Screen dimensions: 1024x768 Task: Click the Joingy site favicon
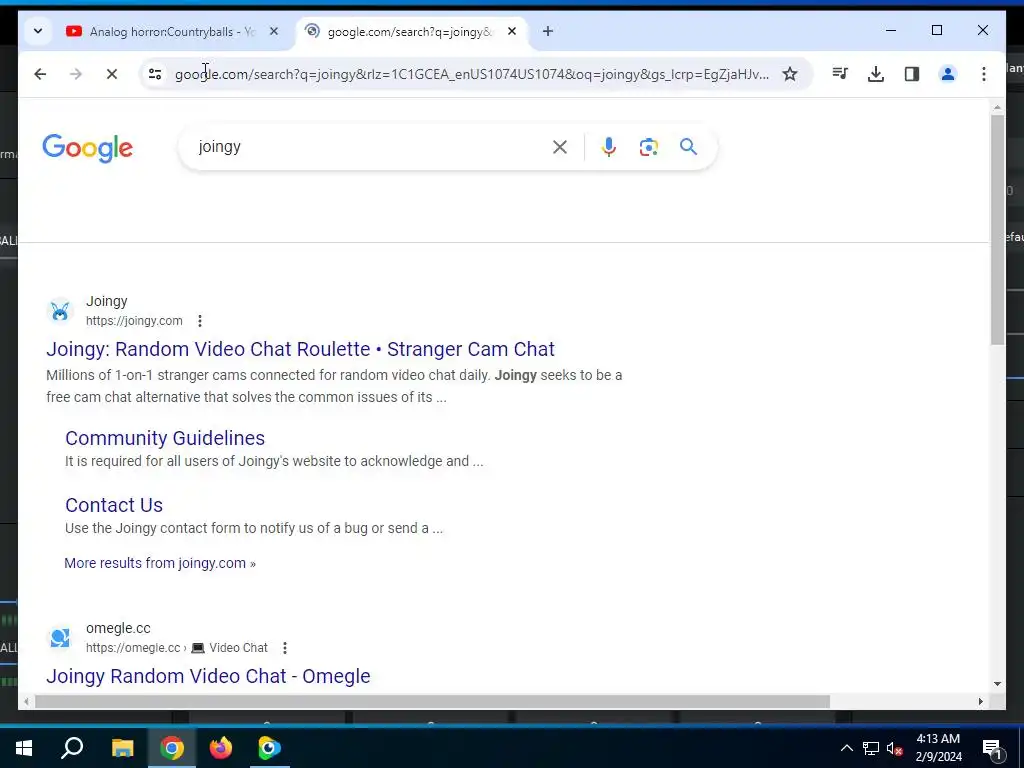[x=60, y=311]
